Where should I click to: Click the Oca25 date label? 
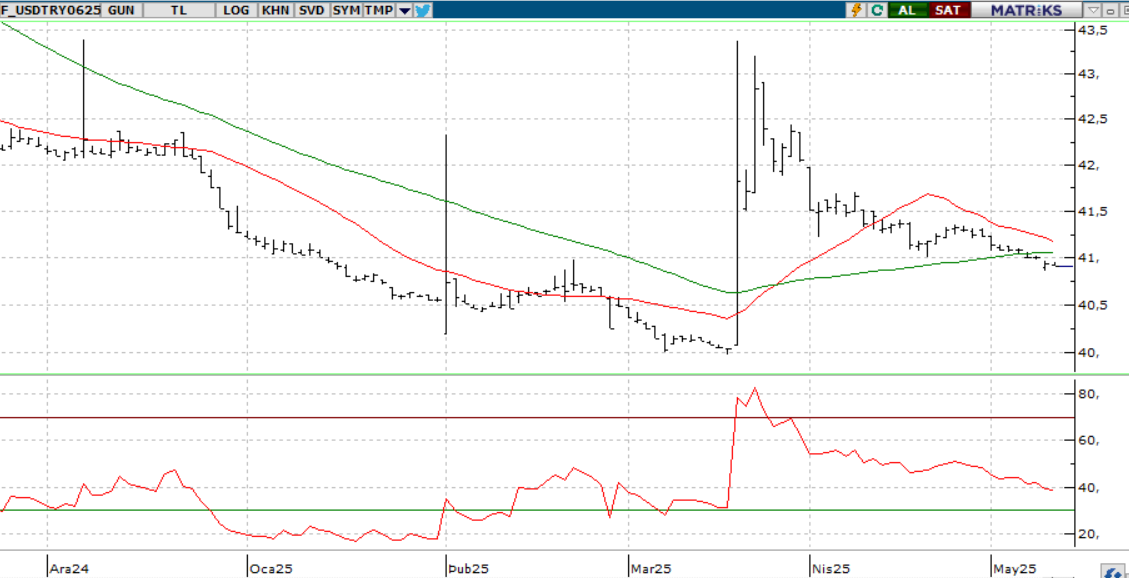[271, 569]
